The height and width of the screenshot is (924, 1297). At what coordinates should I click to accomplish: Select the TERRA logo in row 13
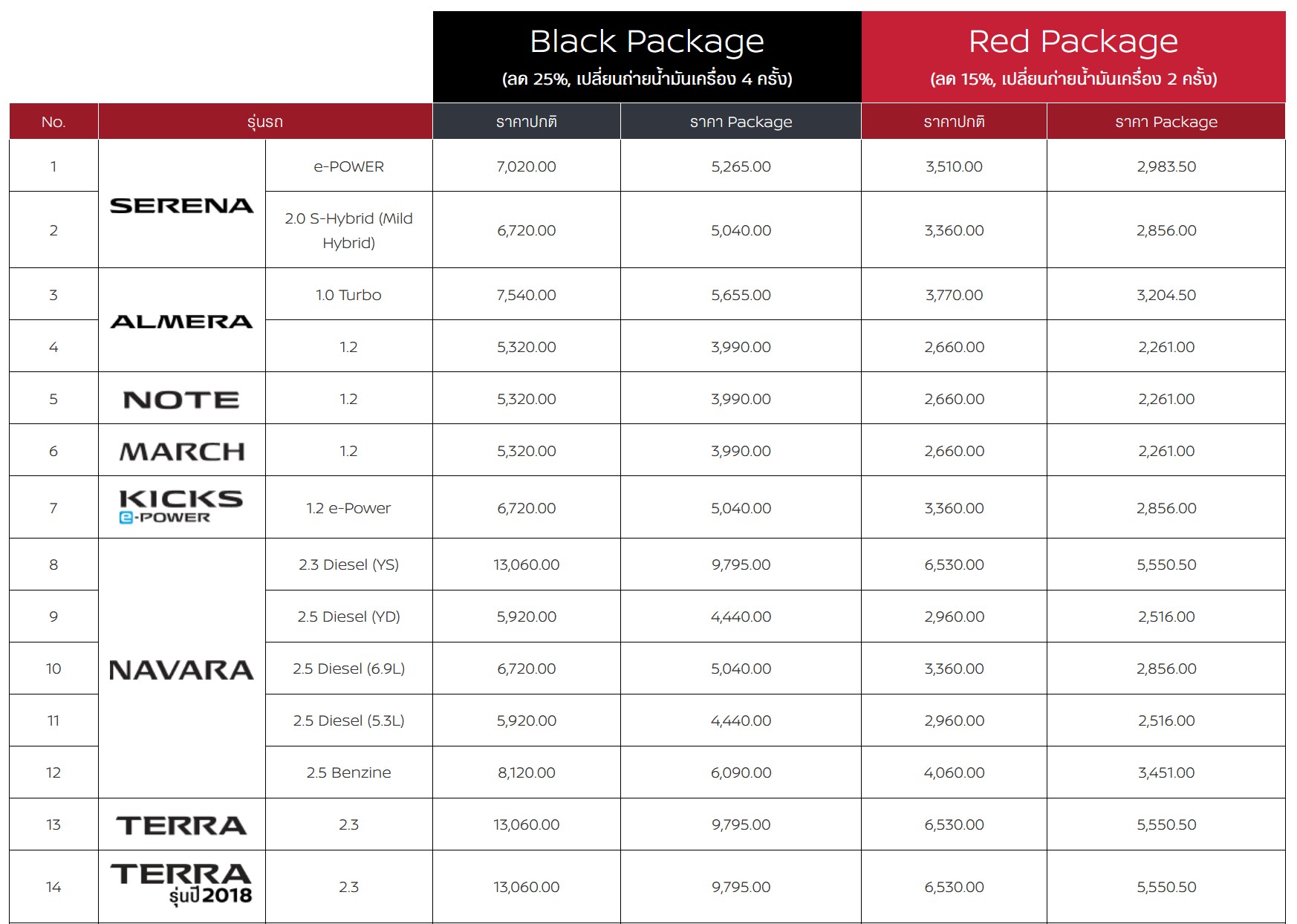pos(181,825)
